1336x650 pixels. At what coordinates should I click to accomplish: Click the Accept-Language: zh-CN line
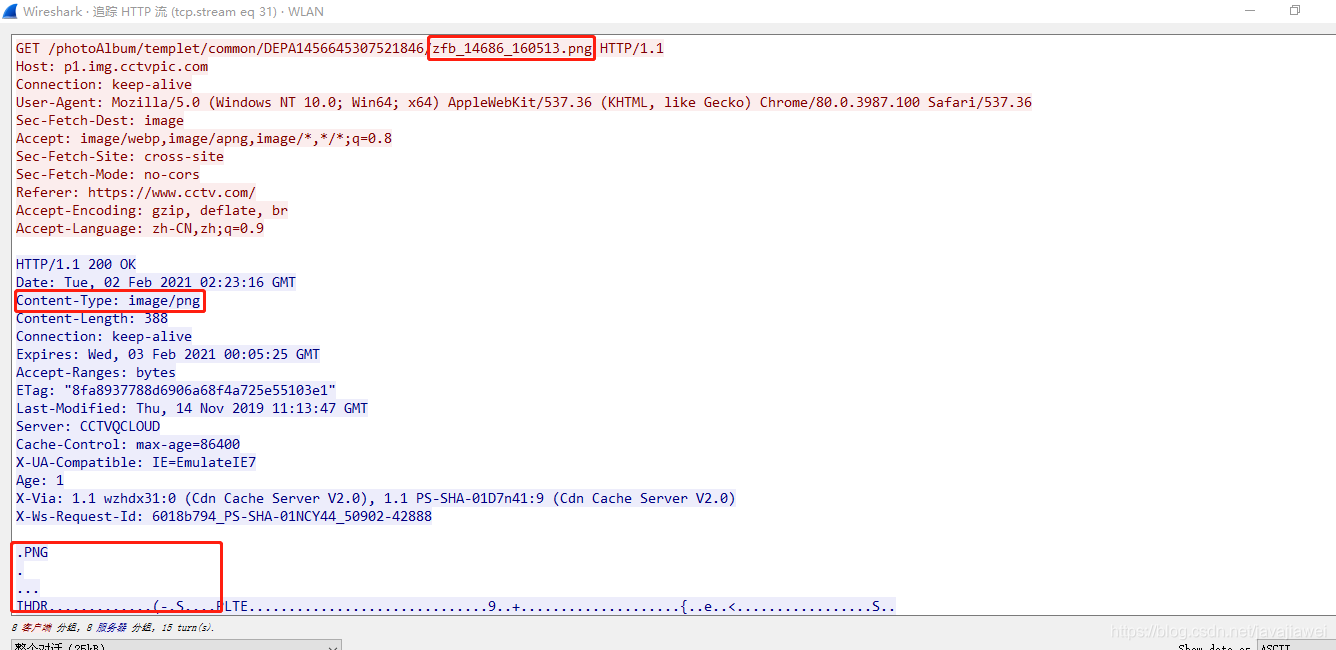[x=140, y=228]
